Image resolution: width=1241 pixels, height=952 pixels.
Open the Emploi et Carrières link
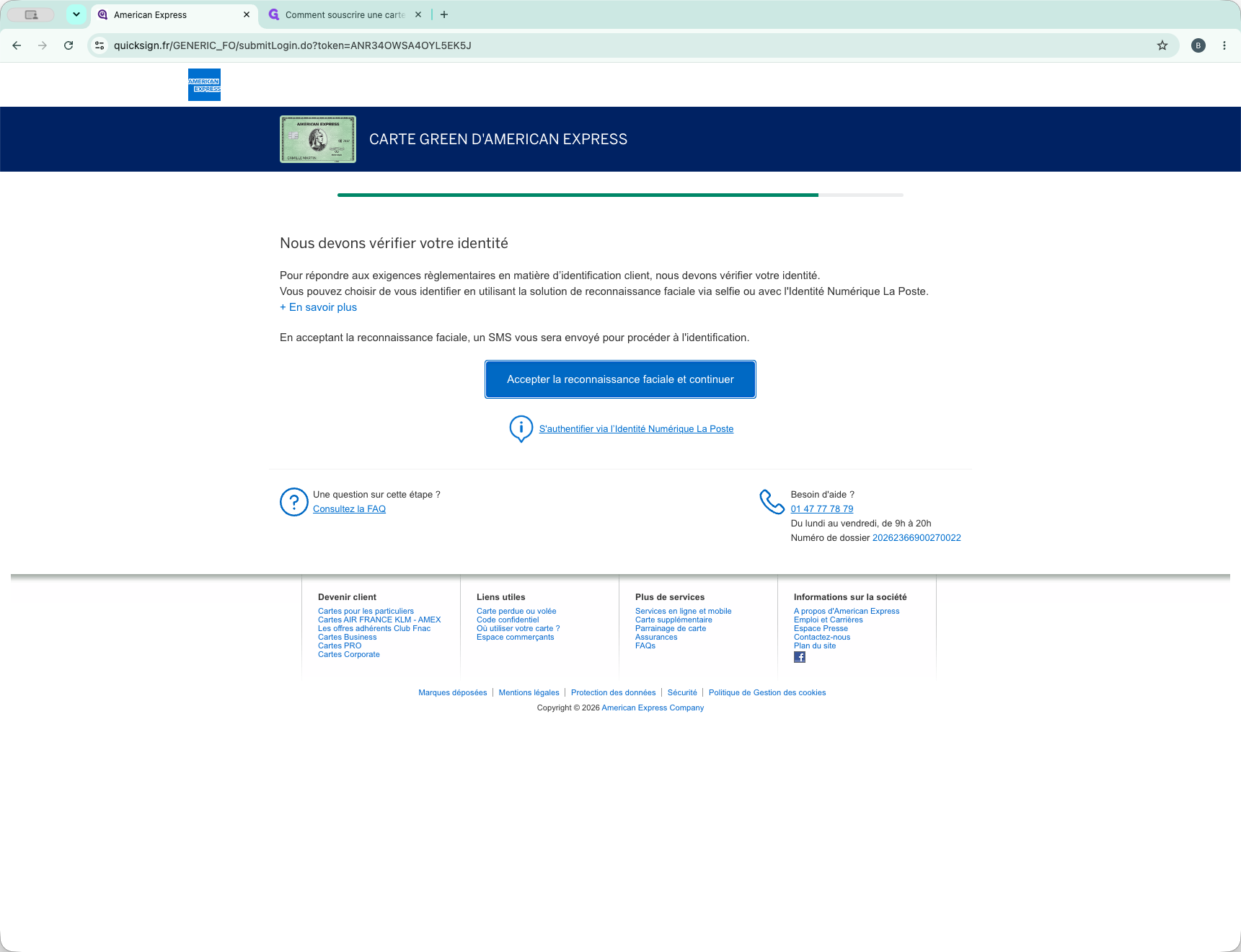(x=828, y=620)
